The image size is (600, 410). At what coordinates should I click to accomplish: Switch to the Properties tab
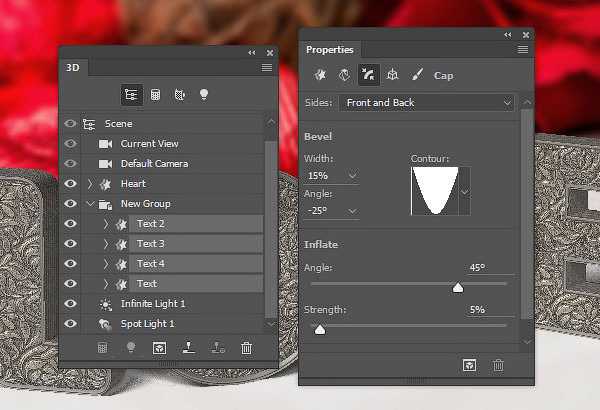329,50
